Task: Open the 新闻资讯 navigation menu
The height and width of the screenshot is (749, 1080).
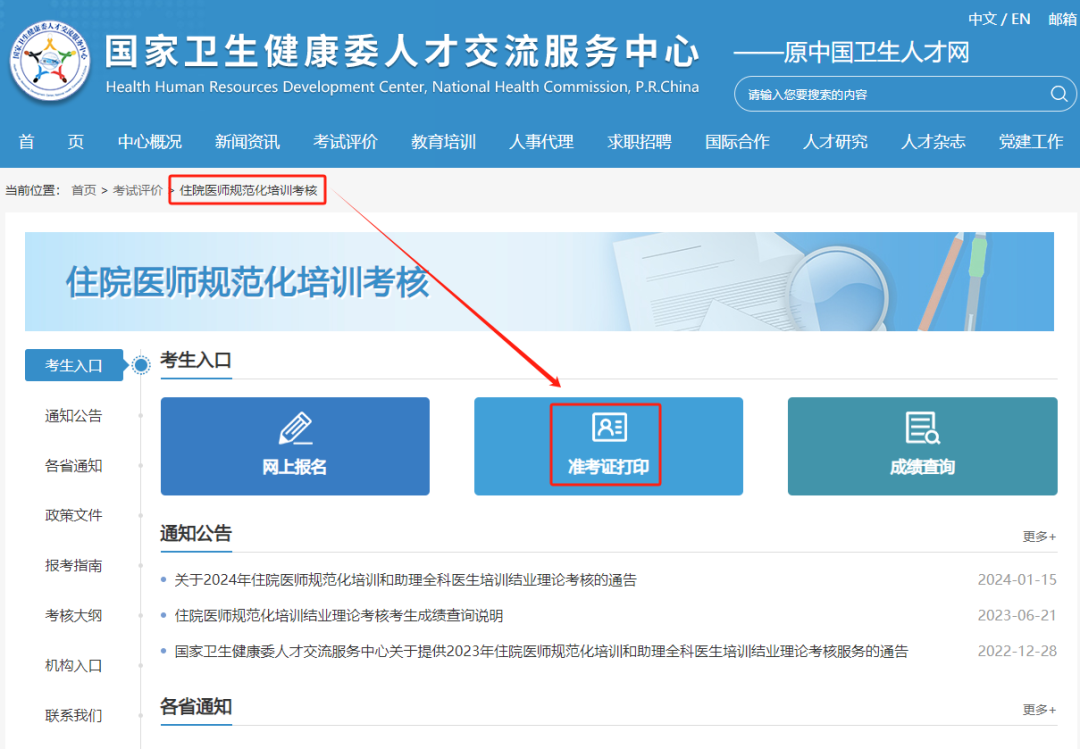Action: pos(247,141)
